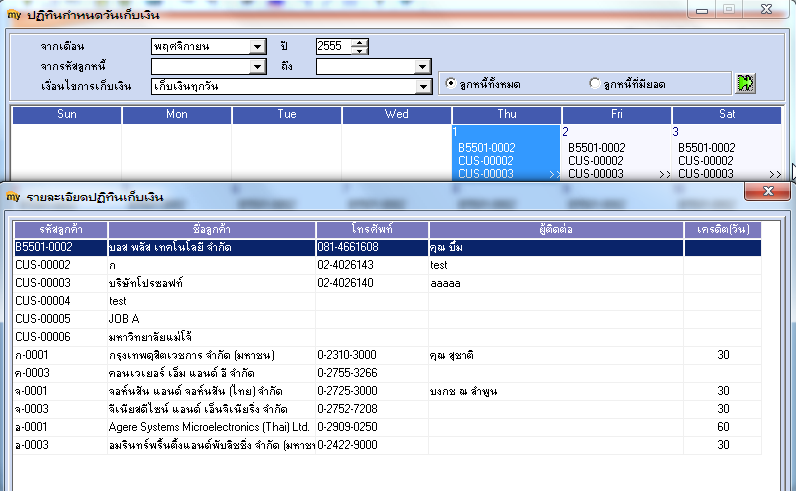Screen dimensions: 796x491
Task: Select row for Agere Systems Microelectronics
Action: (388, 427)
